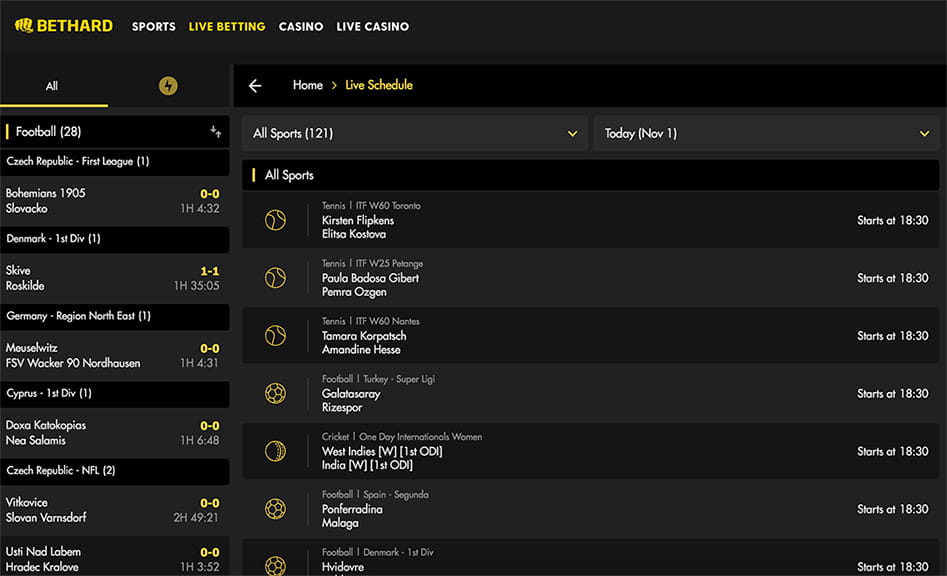Open Galatasaray vs Rizespor event
This screenshot has height=576, width=947.
(591, 394)
